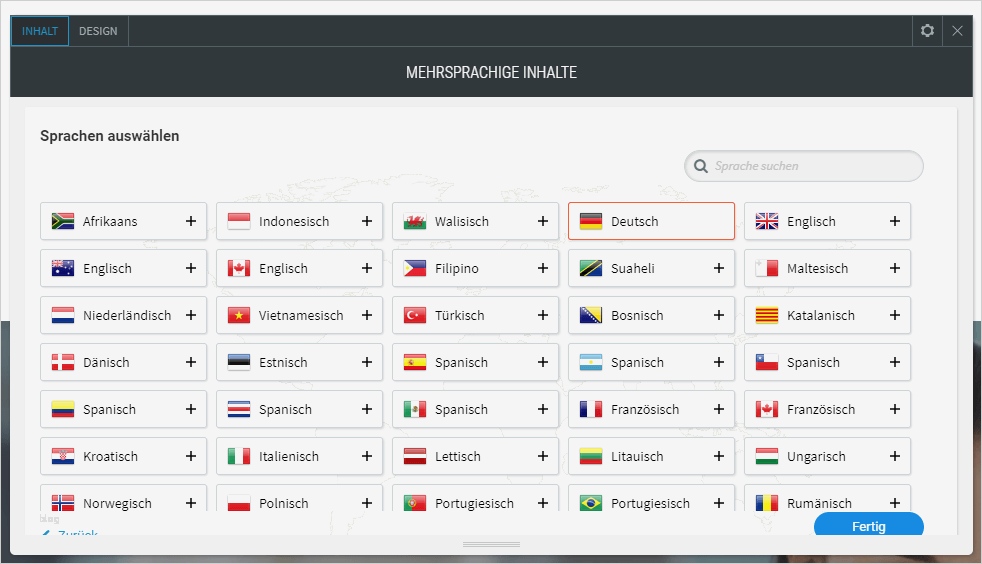Viewport: 982px width, 564px height.
Task: Click the search magnifier icon
Action: point(701,166)
